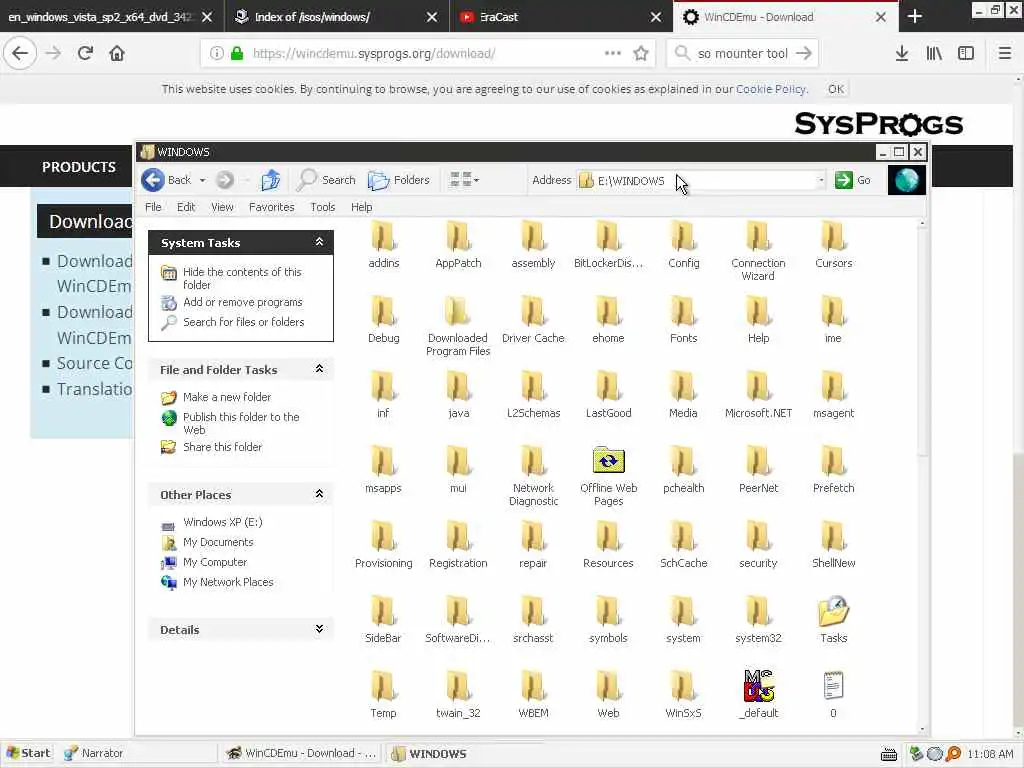The width and height of the screenshot is (1024, 768).
Task: Select the assembly folder icon
Action: click(x=534, y=237)
